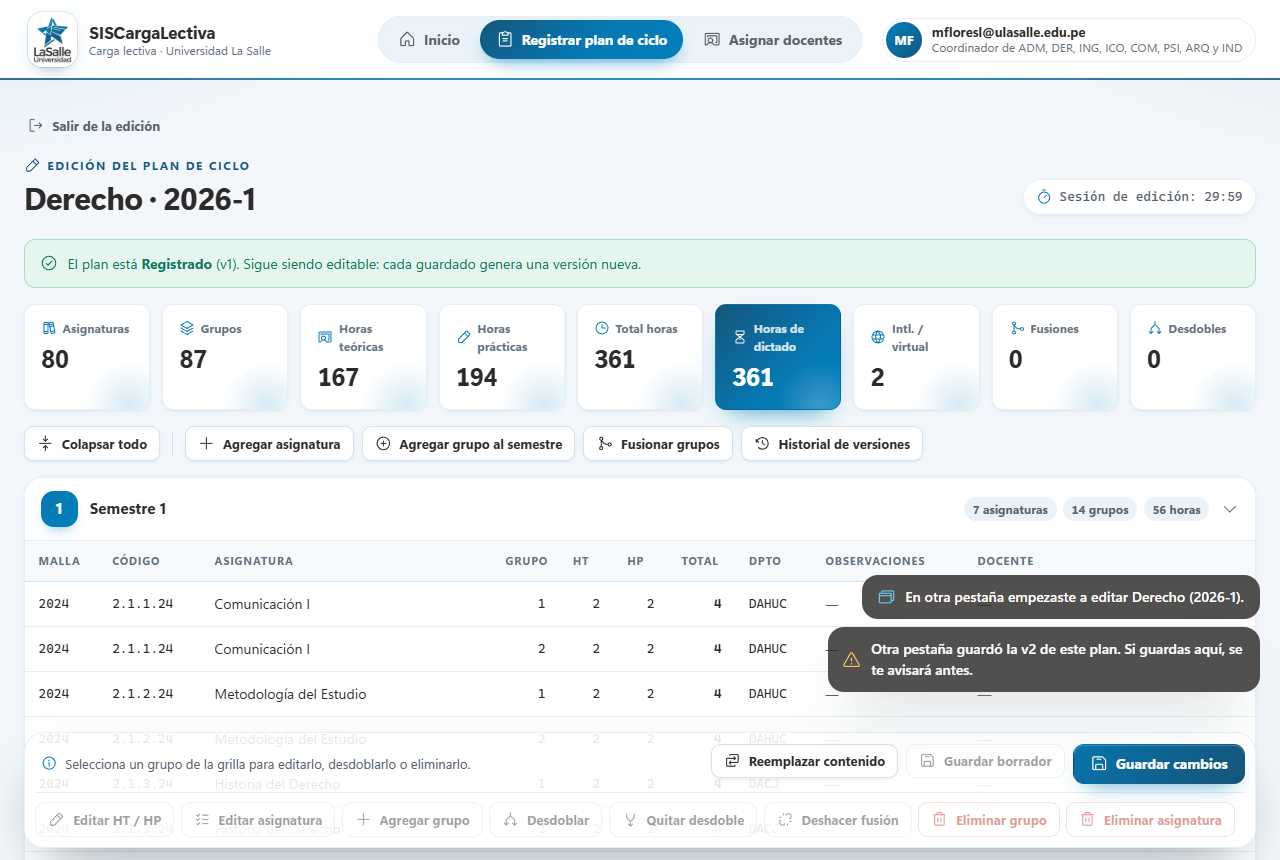Select the Comunicación I group 2 row

tap(640, 649)
